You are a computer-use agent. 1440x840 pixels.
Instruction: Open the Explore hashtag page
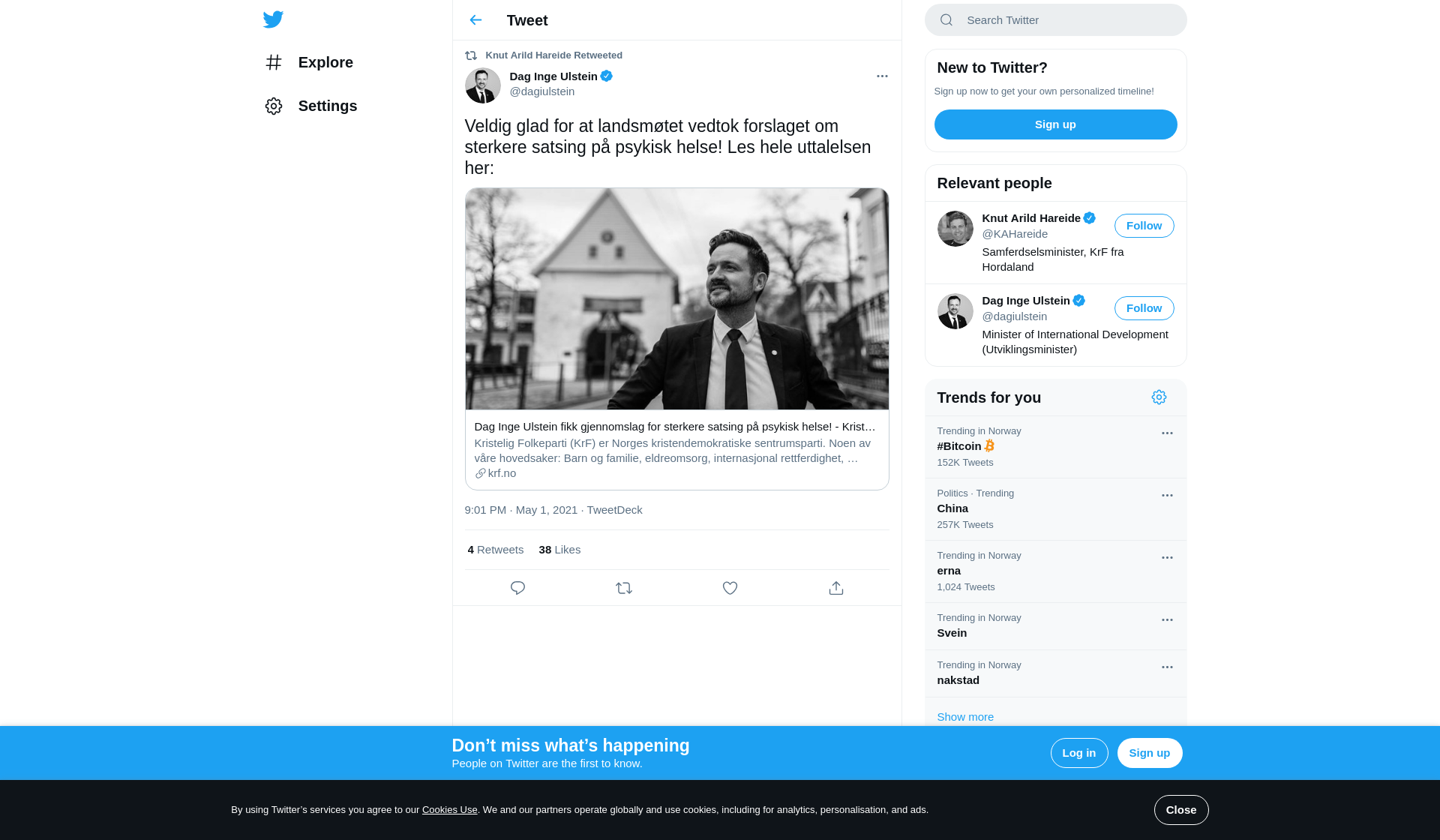tap(309, 62)
